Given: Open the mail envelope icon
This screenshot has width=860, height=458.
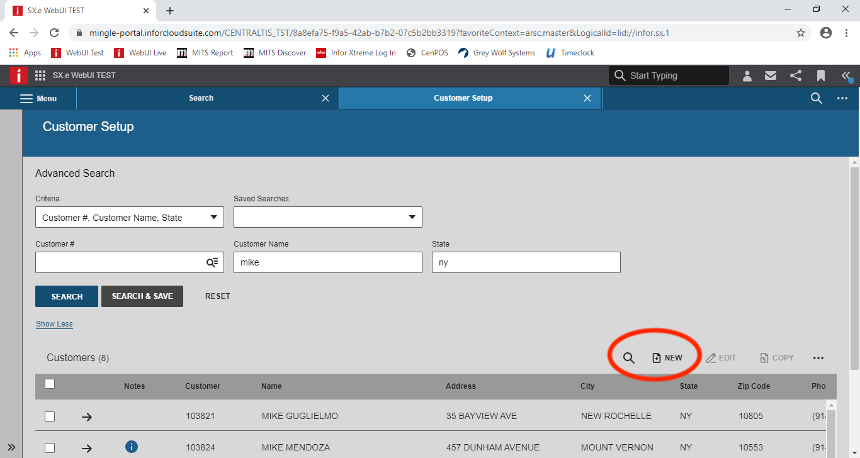Looking at the screenshot, I should [771, 76].
